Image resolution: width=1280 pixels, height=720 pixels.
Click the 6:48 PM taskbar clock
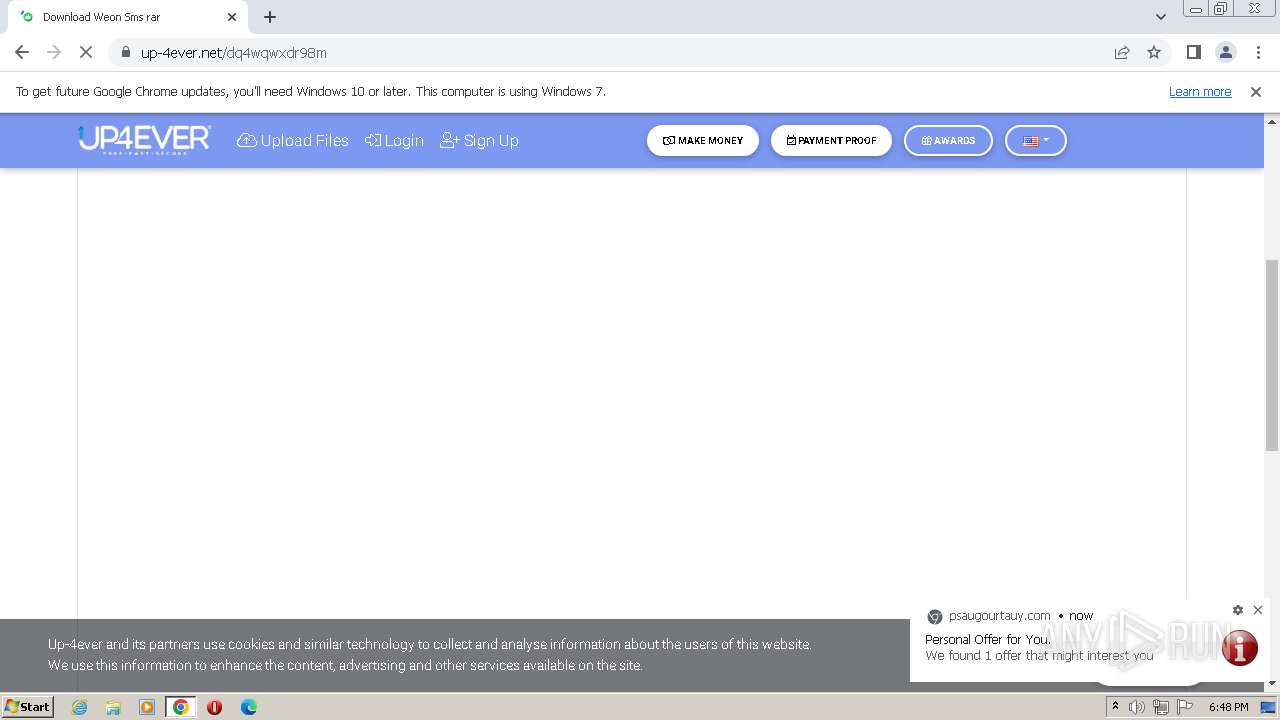point(1228,707)
